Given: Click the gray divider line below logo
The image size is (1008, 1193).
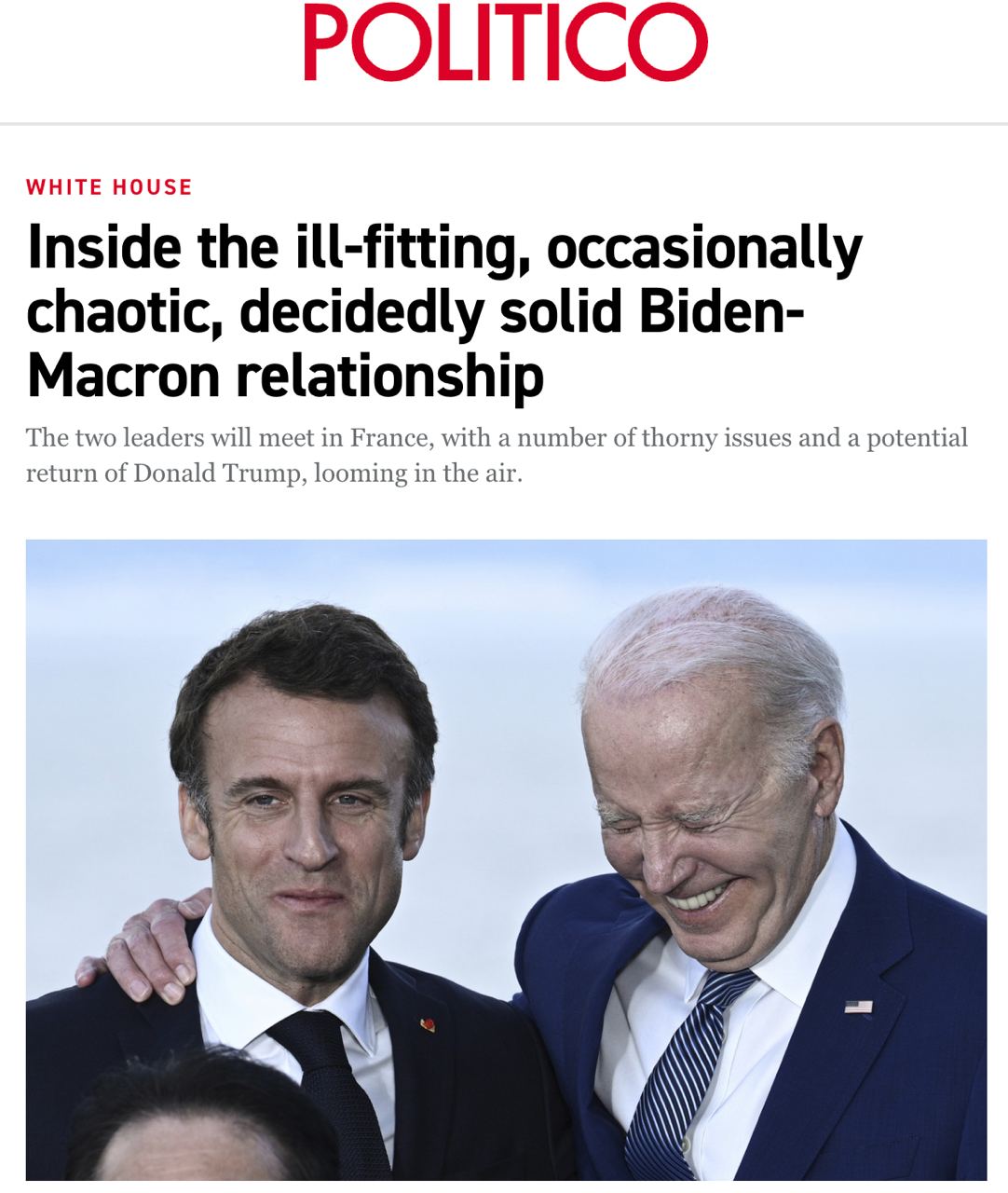Looking at the screenshot, I should (x=504, y=123).
